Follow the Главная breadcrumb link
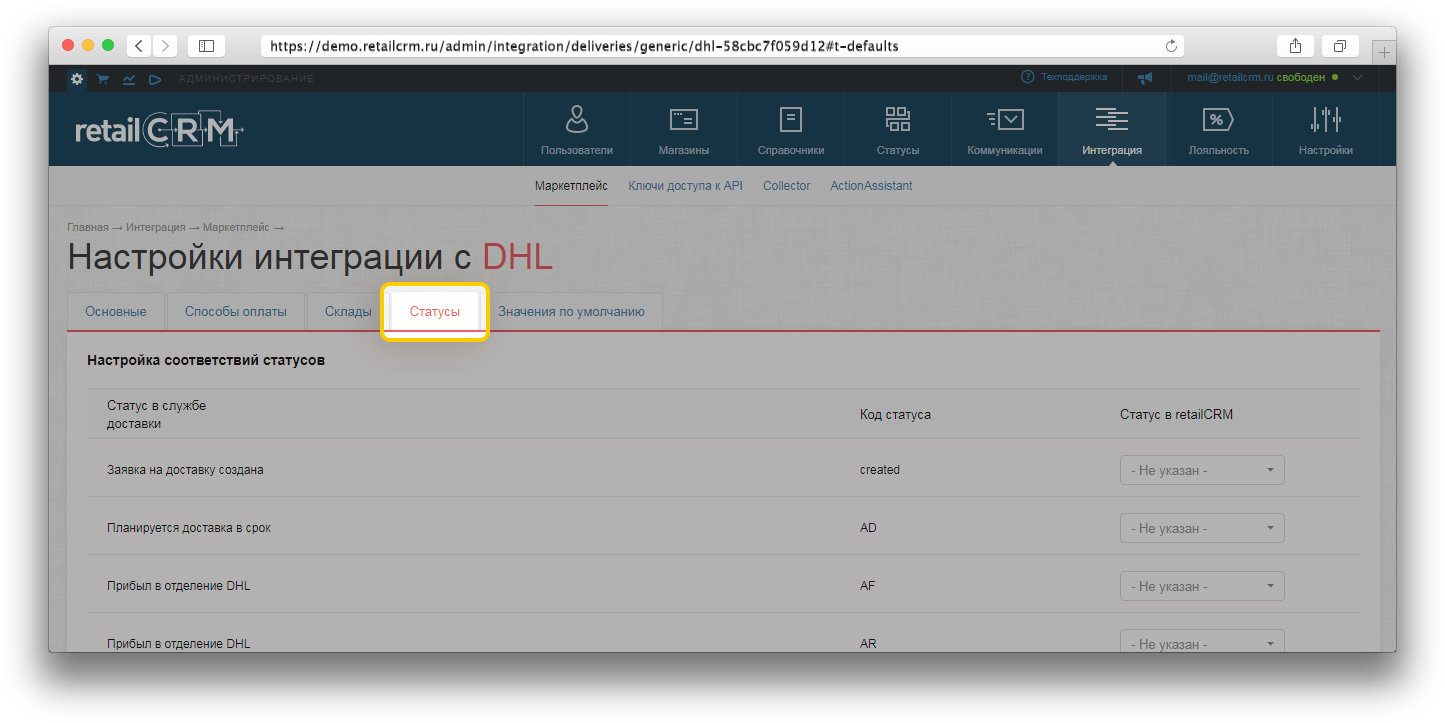Image resolution: width=1445 pixels, height=723 pixels. coord(88,228)
